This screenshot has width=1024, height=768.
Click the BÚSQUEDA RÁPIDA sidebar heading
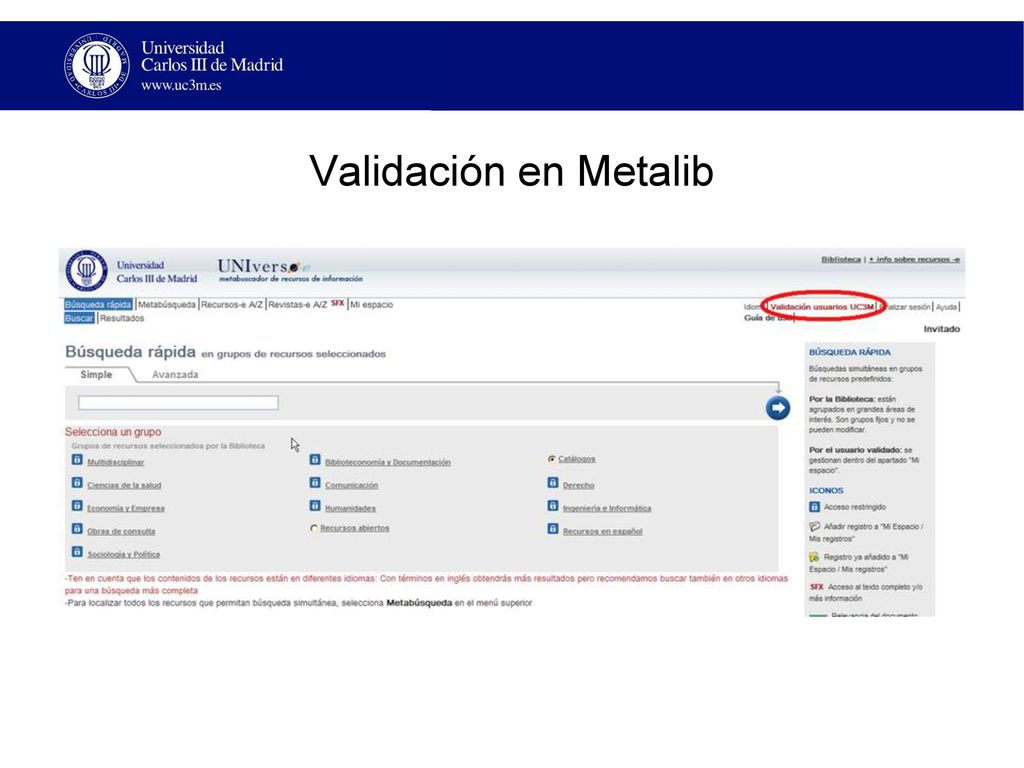click(x=850, y=352)
